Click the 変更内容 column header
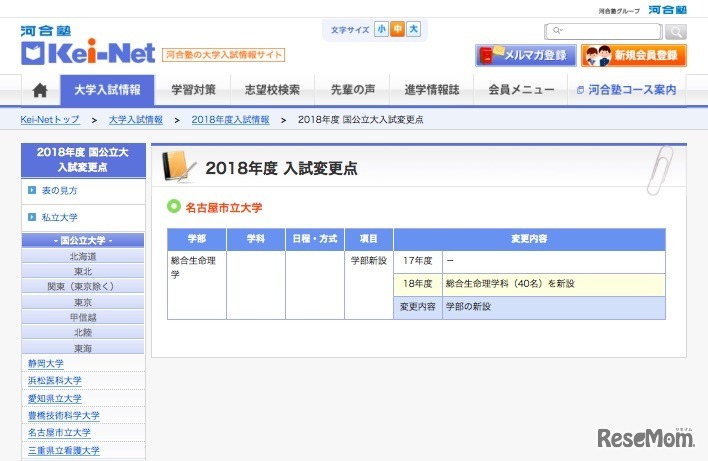The width and height of the screenshot is (708, 461). [529, 239]
